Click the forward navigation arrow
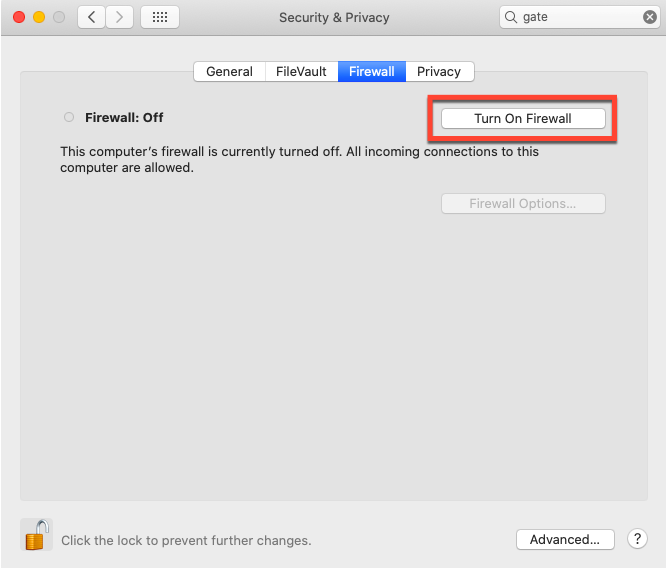Screen dimensions: 666x568 [x=120, y=17]
